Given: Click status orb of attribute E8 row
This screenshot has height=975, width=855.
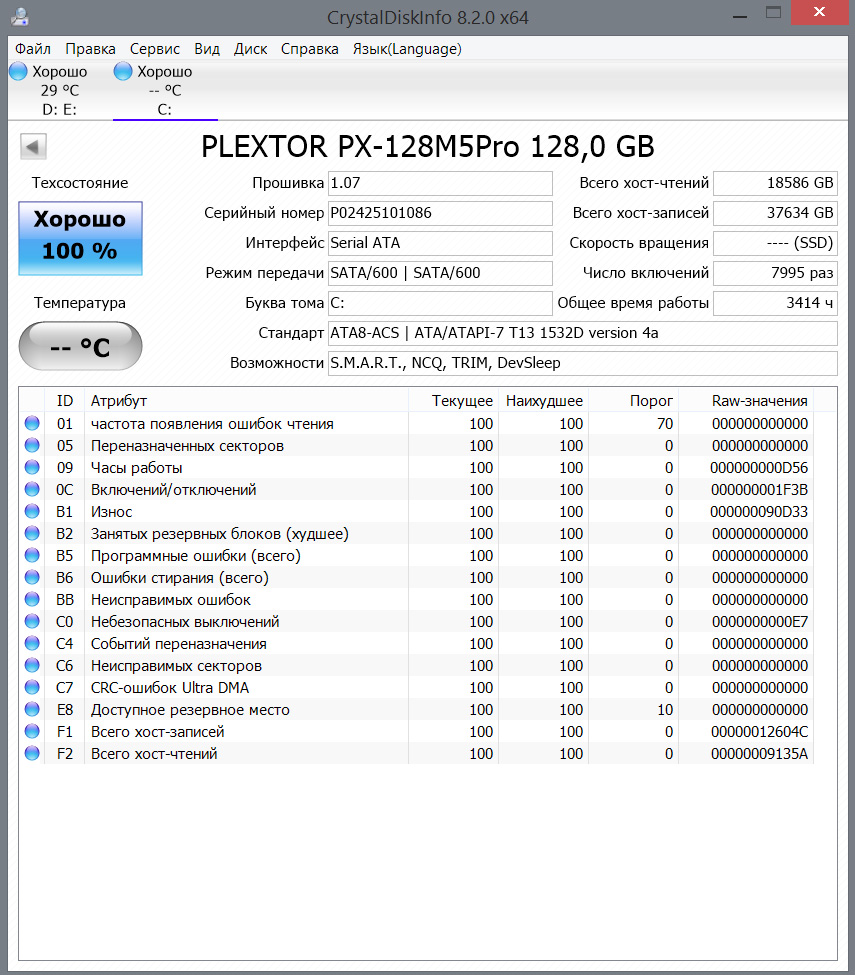Looking at the screenshot, I should 32,709.
